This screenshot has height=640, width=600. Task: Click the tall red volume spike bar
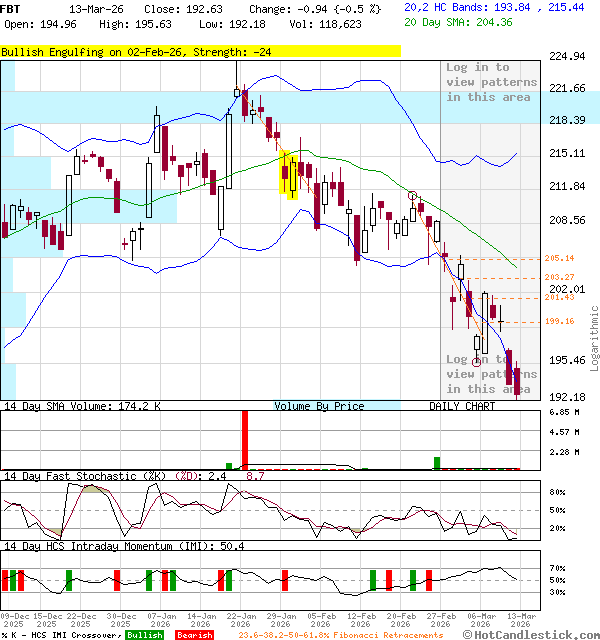(x=243, y=438)
